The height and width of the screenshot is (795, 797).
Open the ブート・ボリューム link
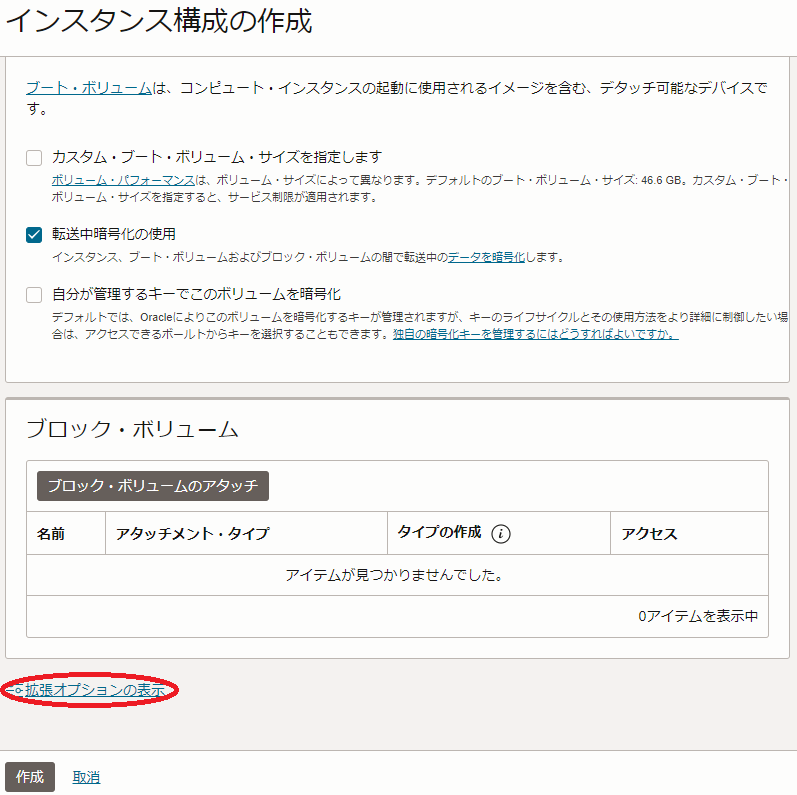pos(88,88)
